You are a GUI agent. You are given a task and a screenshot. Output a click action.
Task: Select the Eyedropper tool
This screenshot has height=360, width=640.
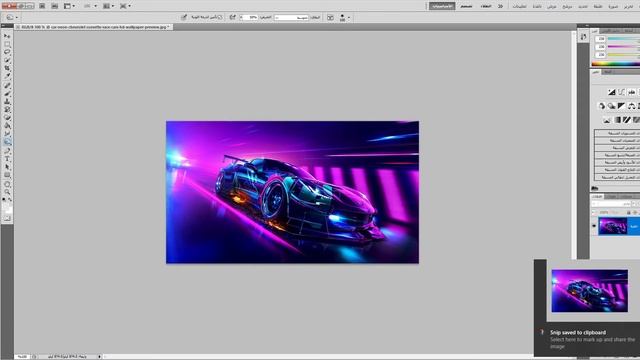tap(7, 76)
